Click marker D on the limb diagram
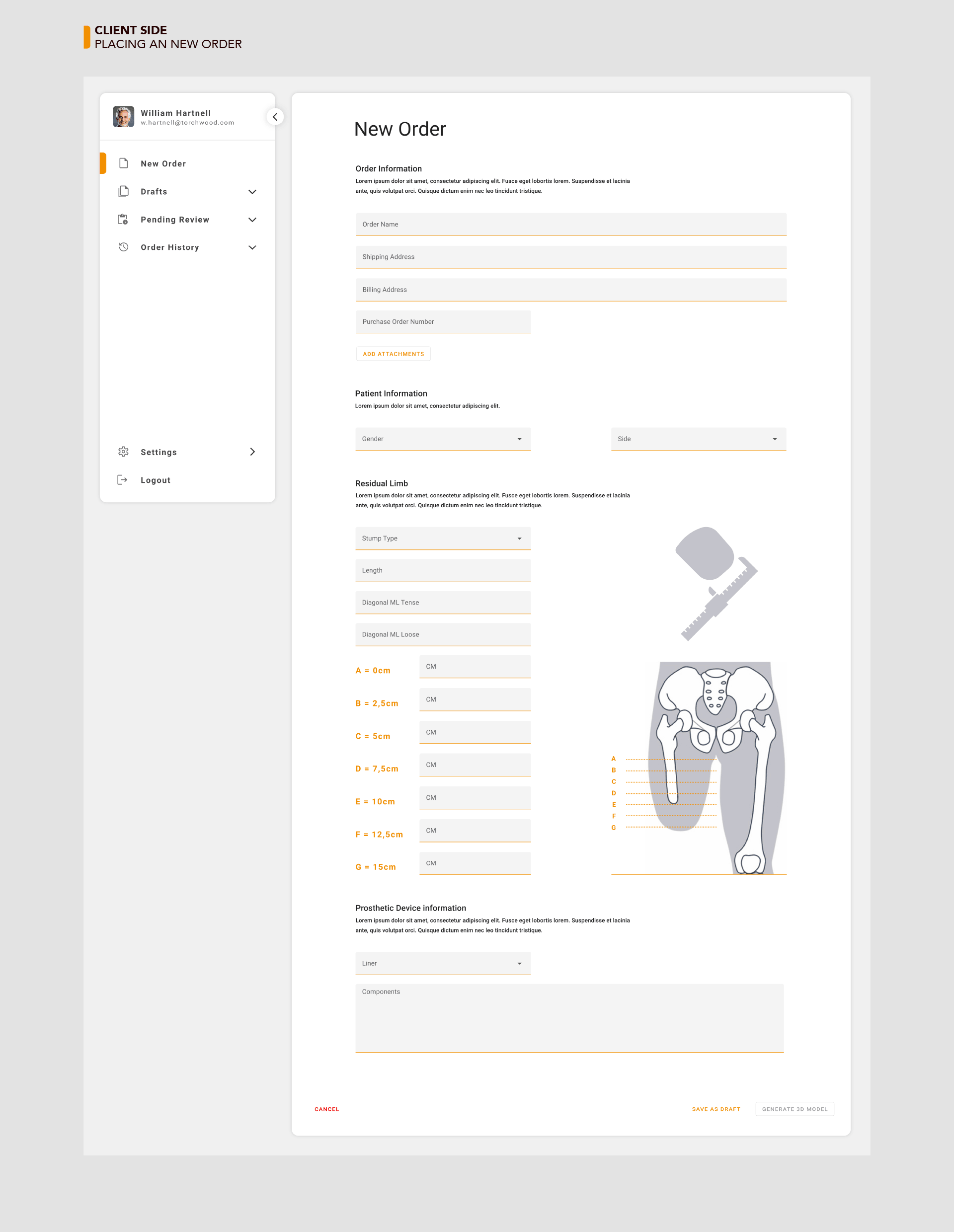The height and width of the screenshot is (1232, 954). pos(613,793)
